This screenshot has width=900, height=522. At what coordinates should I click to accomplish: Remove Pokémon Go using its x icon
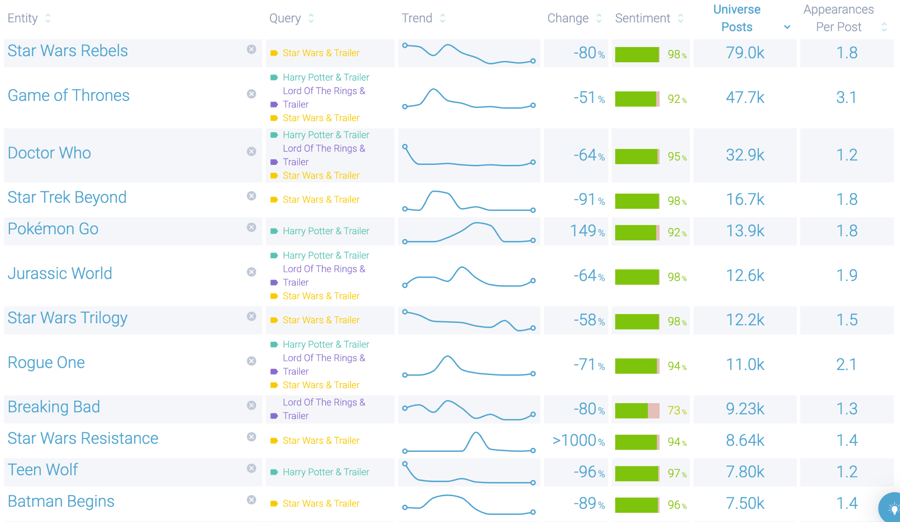tap(251, 227)
